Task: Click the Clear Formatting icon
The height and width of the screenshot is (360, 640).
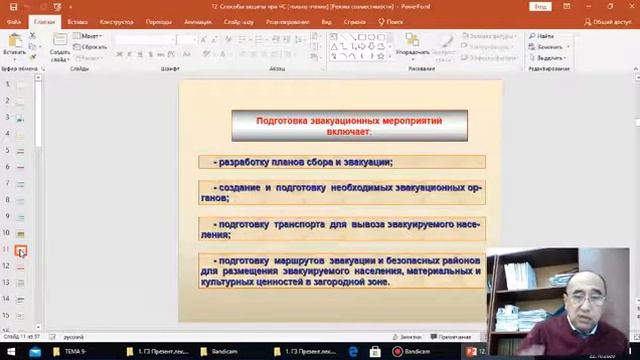Action: click(228, 40)
